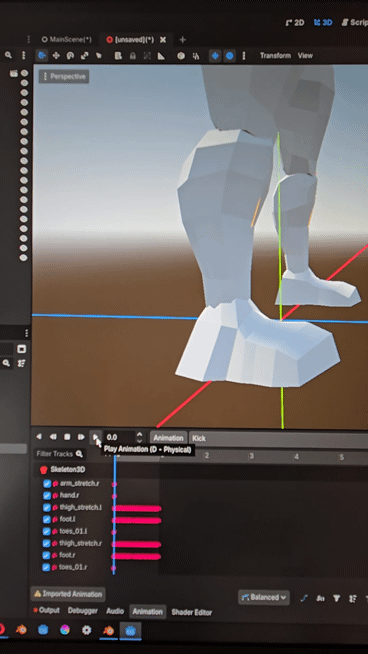This screenshot has width=368, height=654.
Task: Uncheck the thigh_stretch.r track
Action: coord(47,543)
